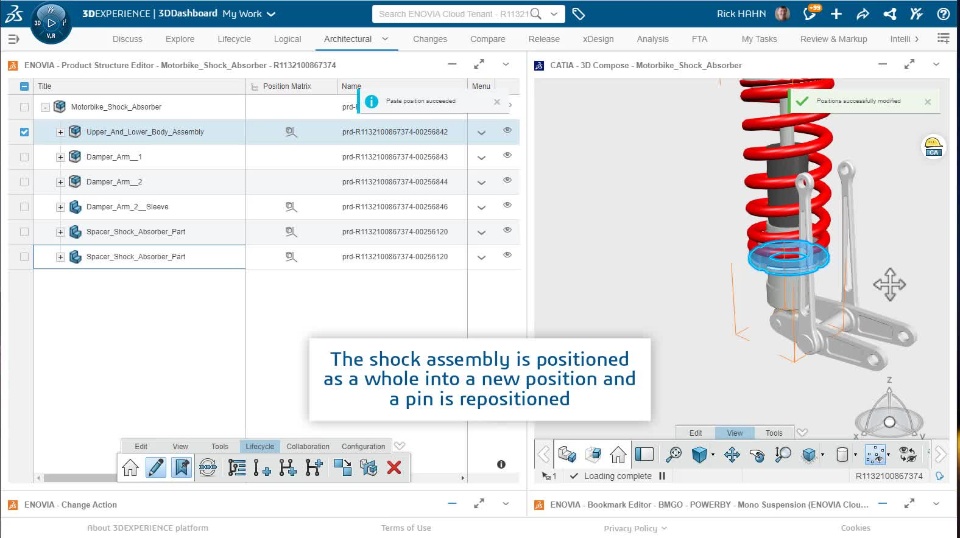Open the Architectural tab dropdown chevron
The width and height of the screenshot is (960, 538).
[x=385, y=39]
